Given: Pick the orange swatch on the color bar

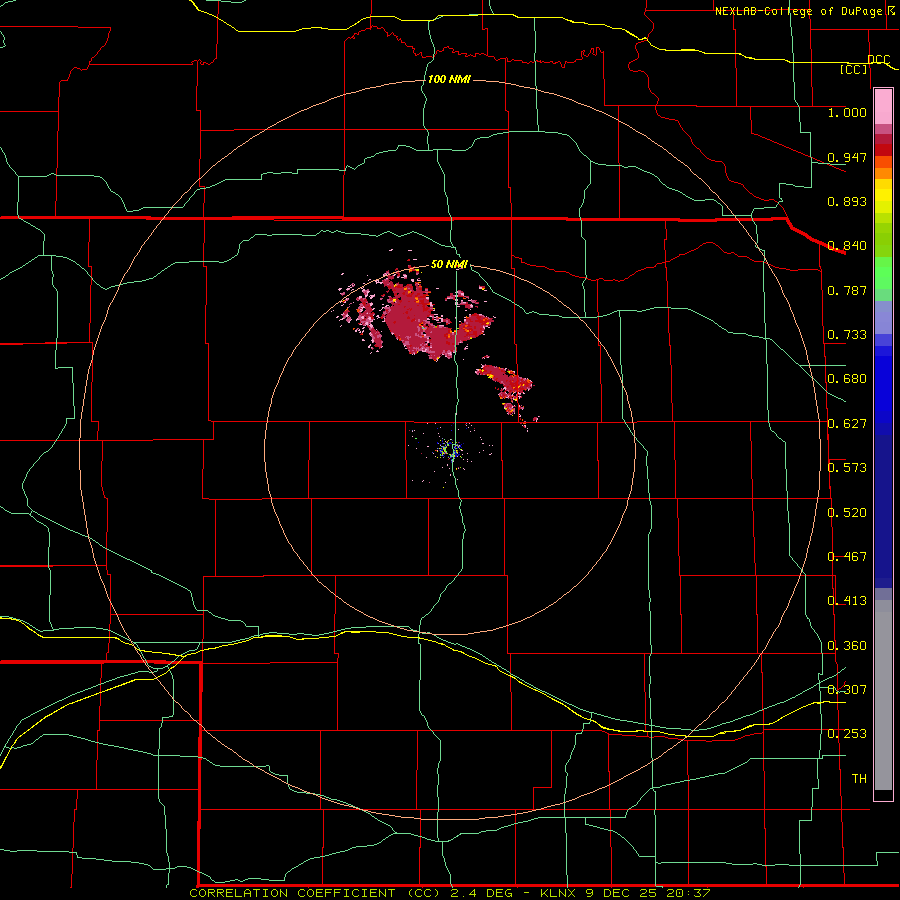Looking at the screenshot, I should tap(883, 173).
